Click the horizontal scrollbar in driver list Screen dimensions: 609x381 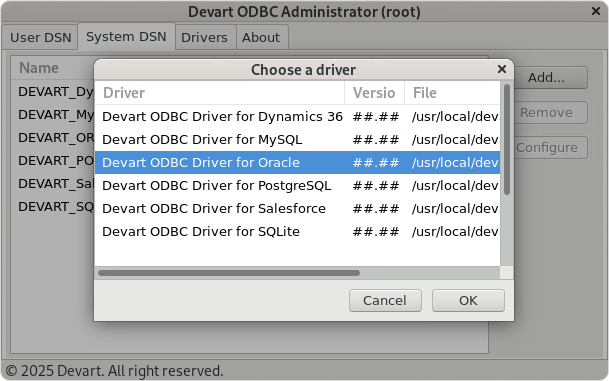pos(229,273)
